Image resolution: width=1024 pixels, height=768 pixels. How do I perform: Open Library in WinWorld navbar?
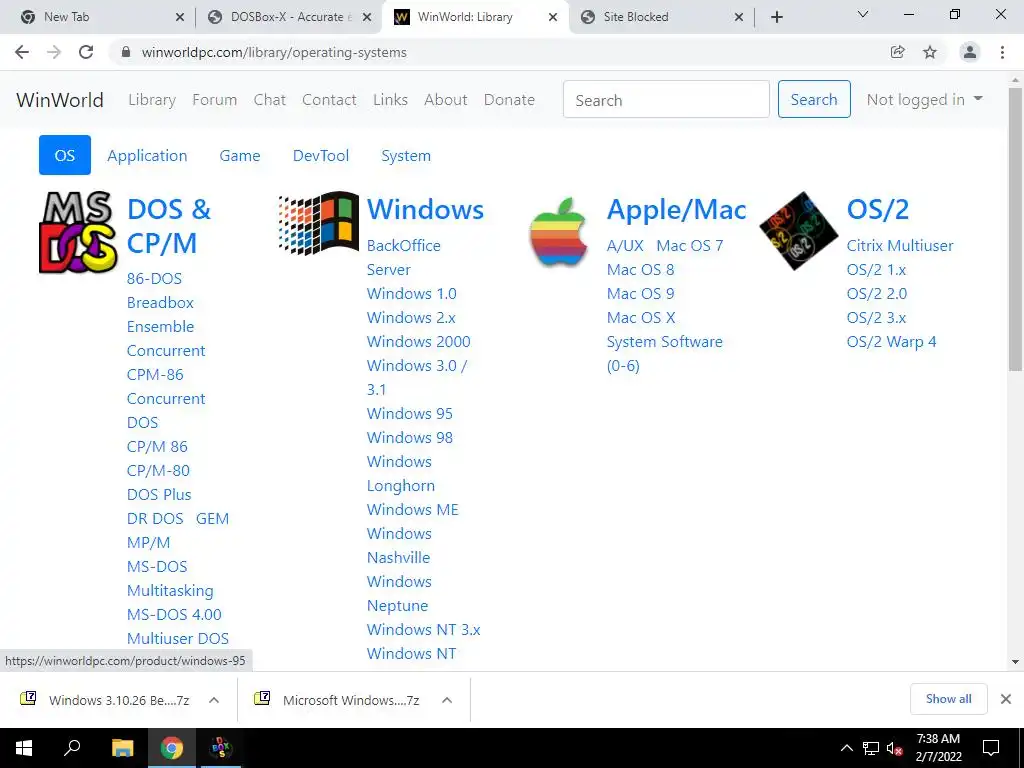152,100
